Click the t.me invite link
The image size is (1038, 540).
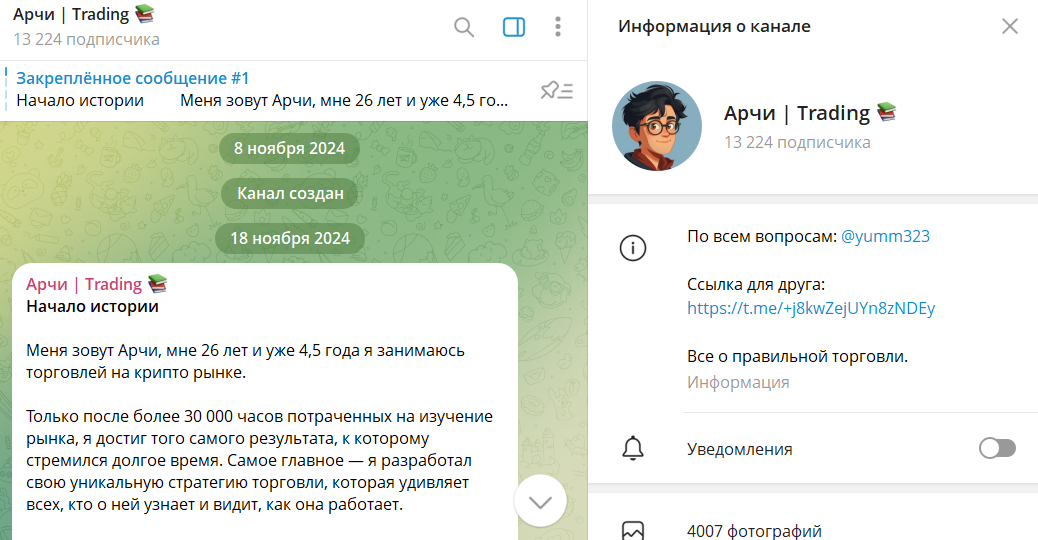[810, 308]
